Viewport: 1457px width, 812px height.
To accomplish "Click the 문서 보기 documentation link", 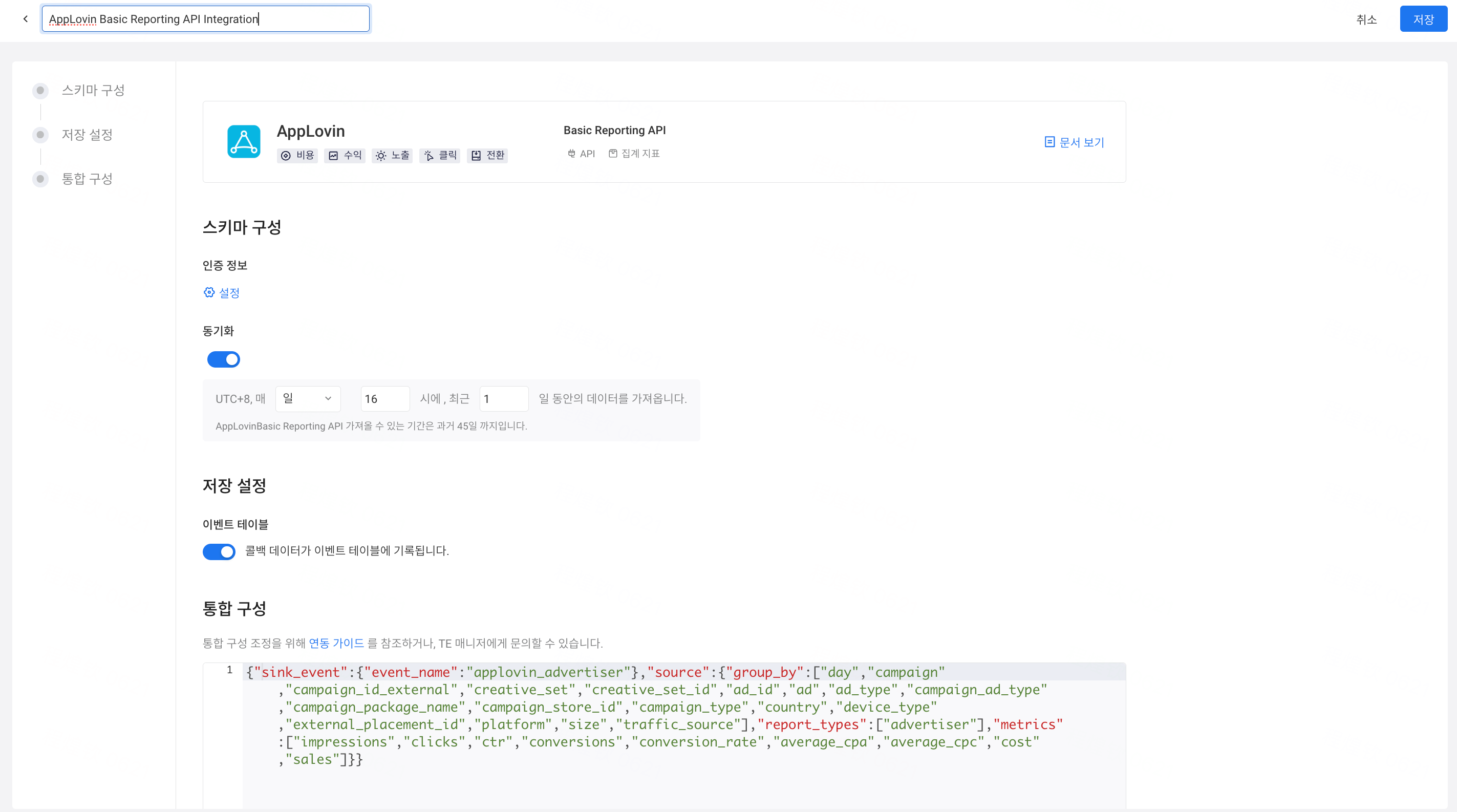I will (x=1074, y=142).
